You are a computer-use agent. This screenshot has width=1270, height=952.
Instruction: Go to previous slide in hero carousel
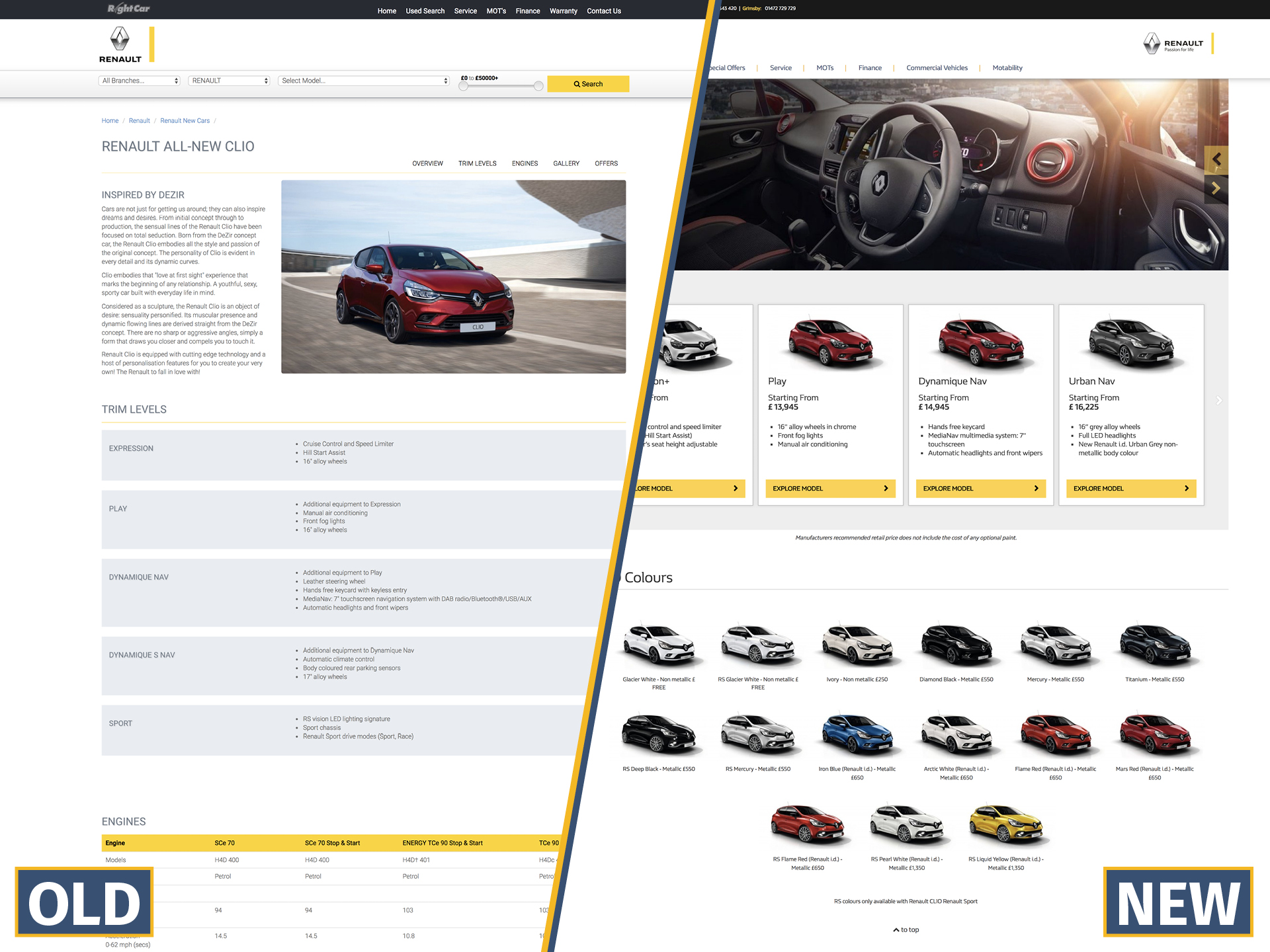coord(1216,159)
